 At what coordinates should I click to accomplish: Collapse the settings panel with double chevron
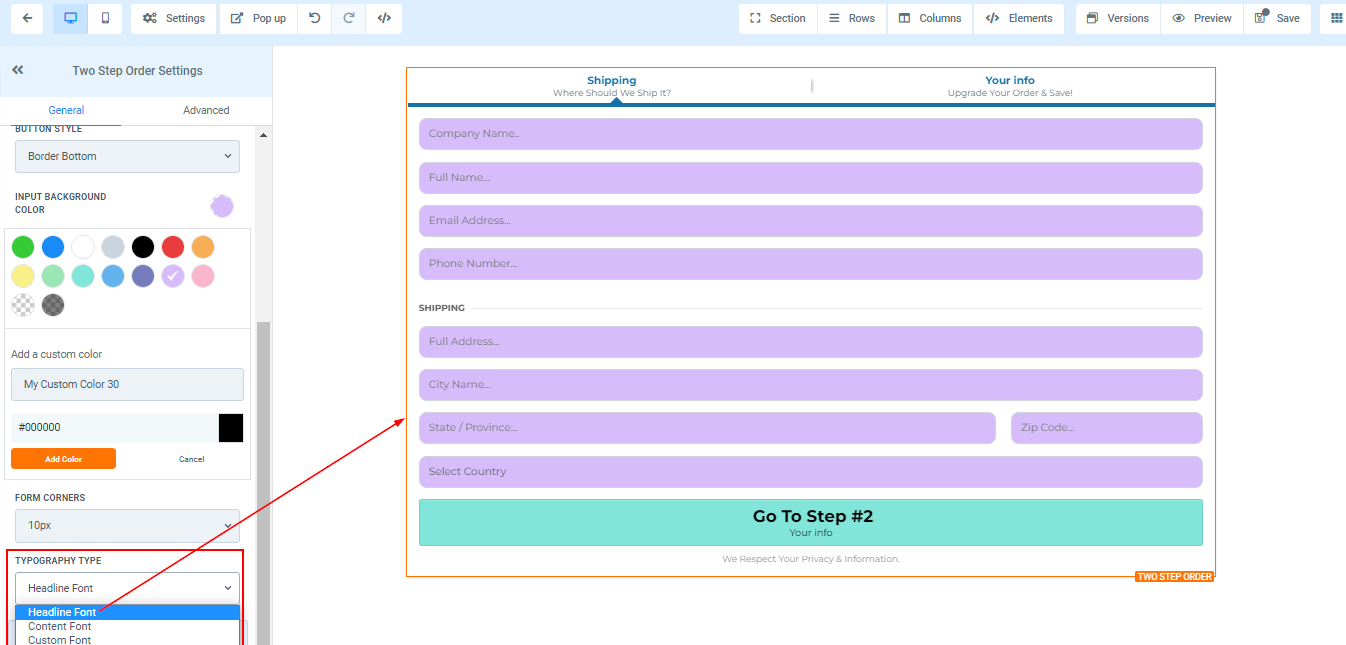tap(18, 70)
